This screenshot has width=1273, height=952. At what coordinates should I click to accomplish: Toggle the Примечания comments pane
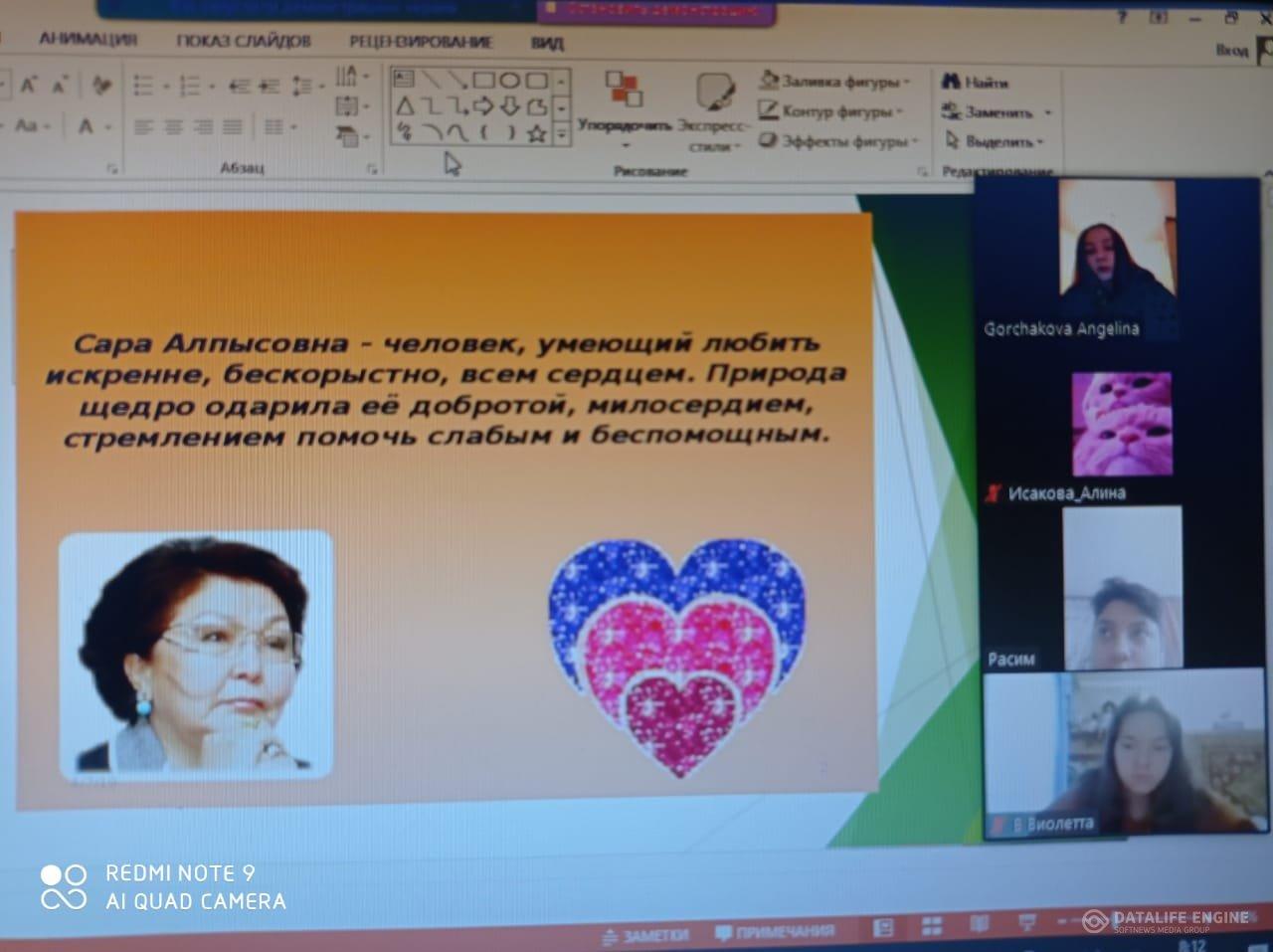click(775, 932)
